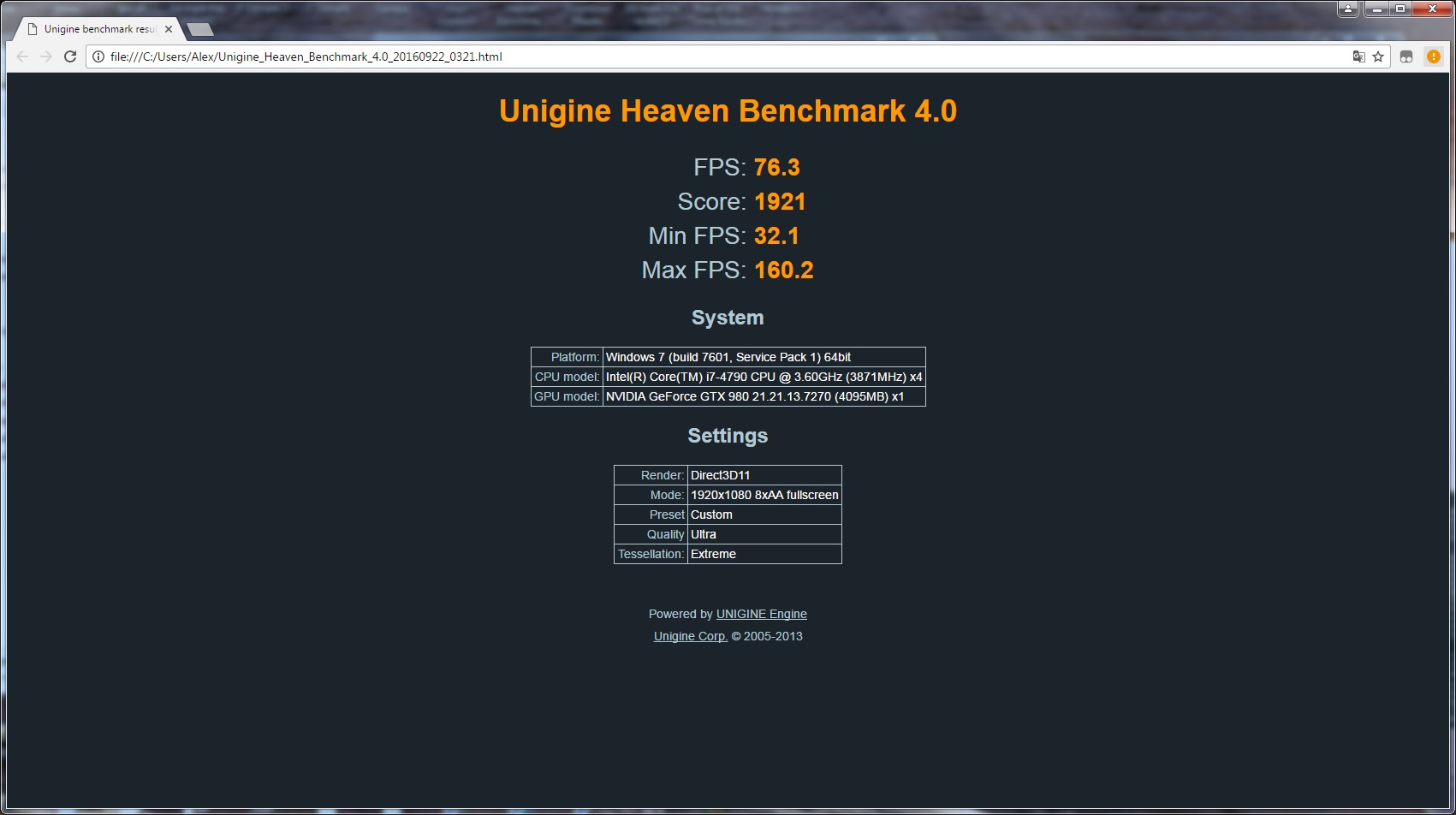The height and width of the screenshot is (815, 1456).
Task: Click the Ultra quality cell
Action: click(764, 534)
